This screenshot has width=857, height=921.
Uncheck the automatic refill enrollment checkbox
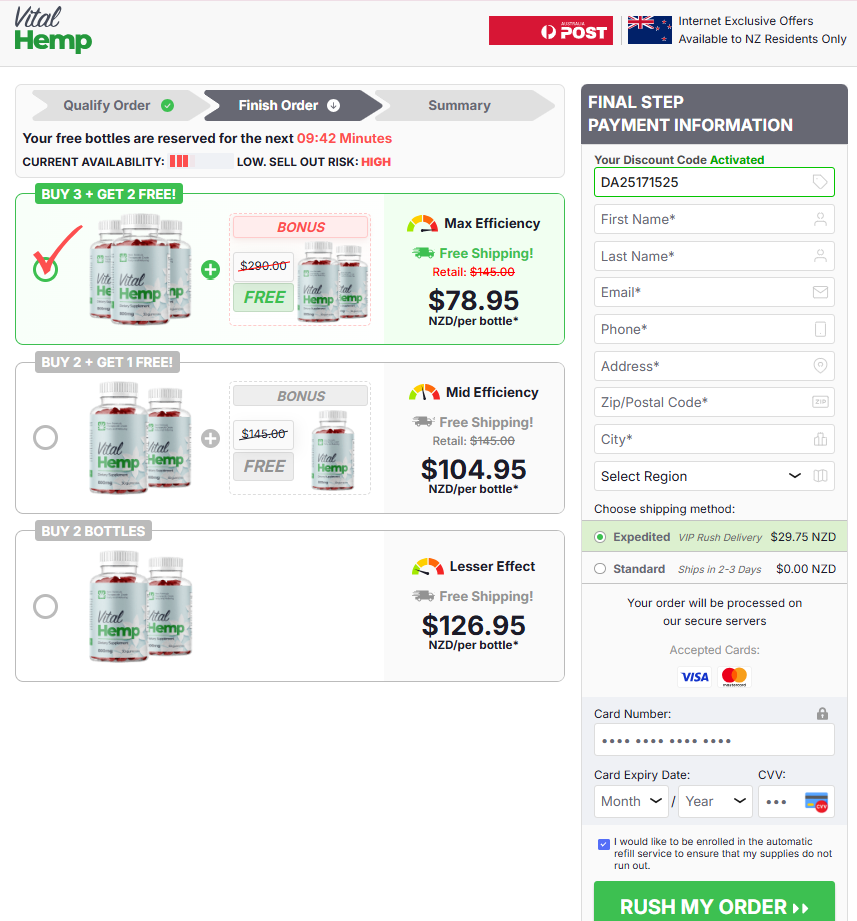[x=603, y=843]
